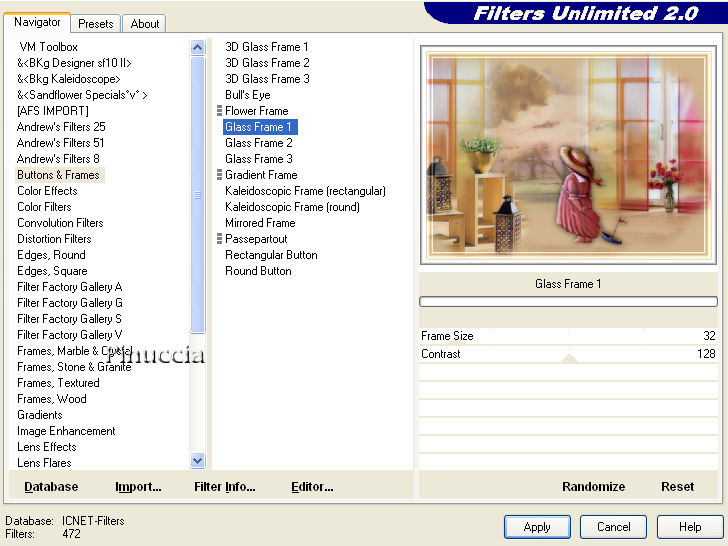The height and width of the screenshot is (546, 728).
Task: Select Filter Factory Gallery G
Action: click(70, 303)
